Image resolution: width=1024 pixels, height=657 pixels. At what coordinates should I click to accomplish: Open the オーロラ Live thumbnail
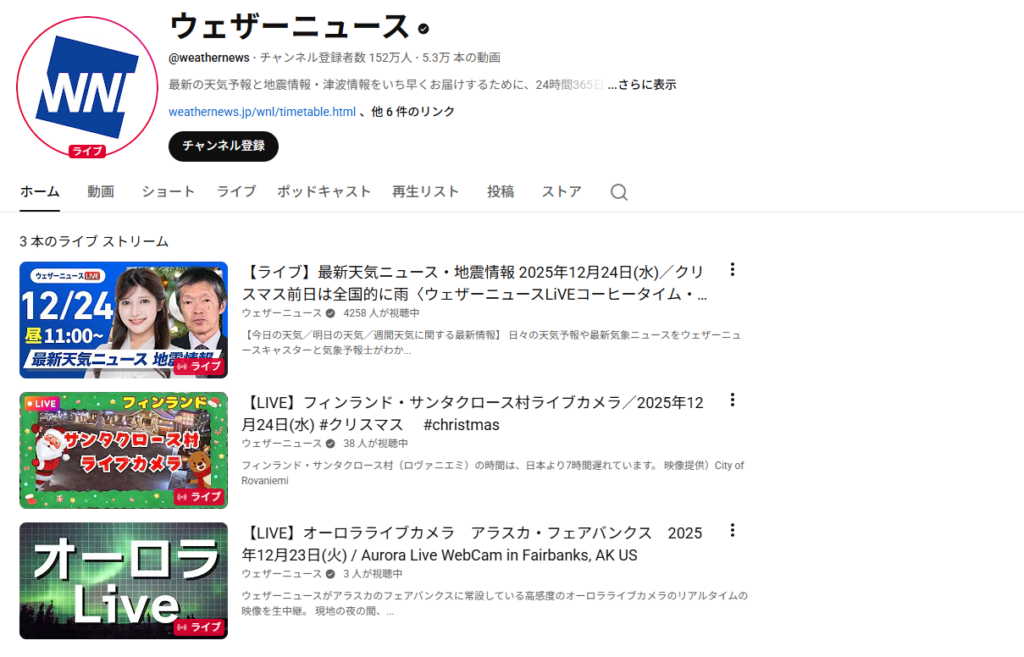point(123,581)
